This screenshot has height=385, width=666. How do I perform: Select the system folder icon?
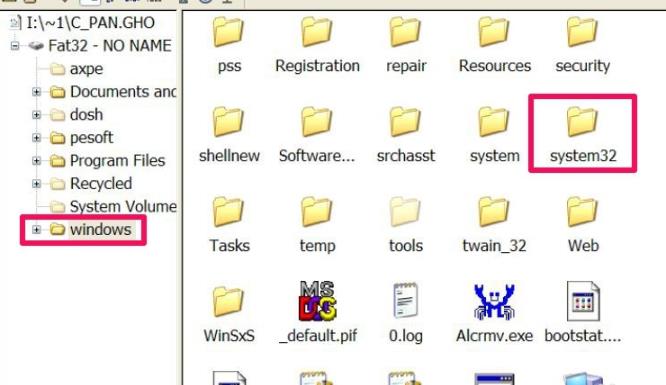pos(494,122)
